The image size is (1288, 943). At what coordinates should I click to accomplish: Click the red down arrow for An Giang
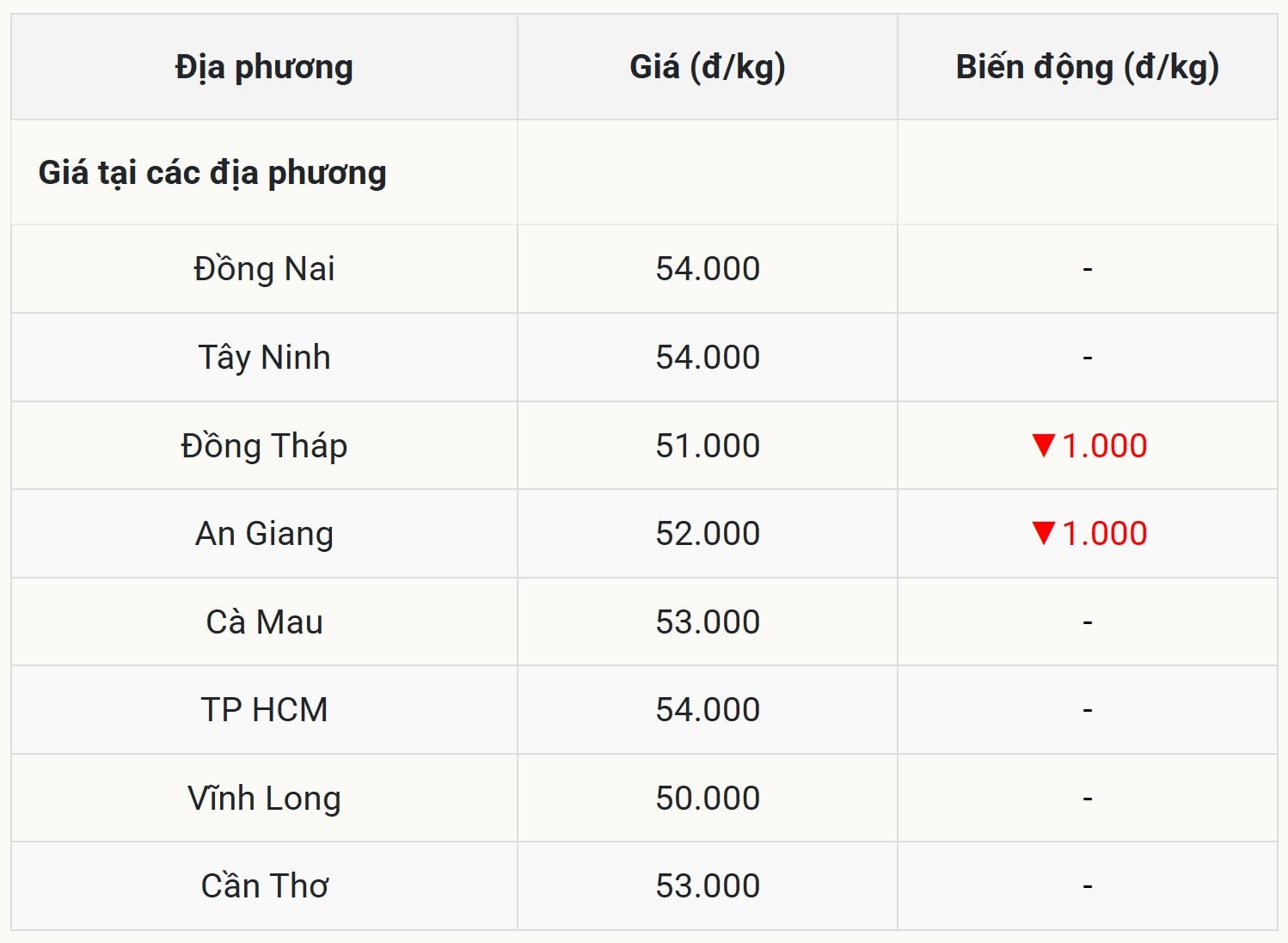pyautogui.click(x=1043, y=533)
